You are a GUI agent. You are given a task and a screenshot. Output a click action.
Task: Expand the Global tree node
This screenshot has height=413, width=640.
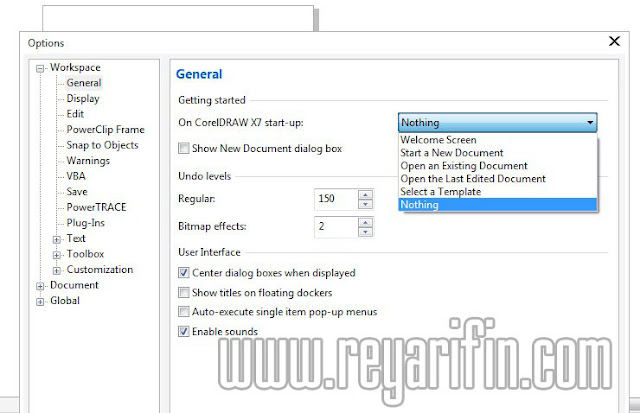pyautogui.click(x=40, y=302)
